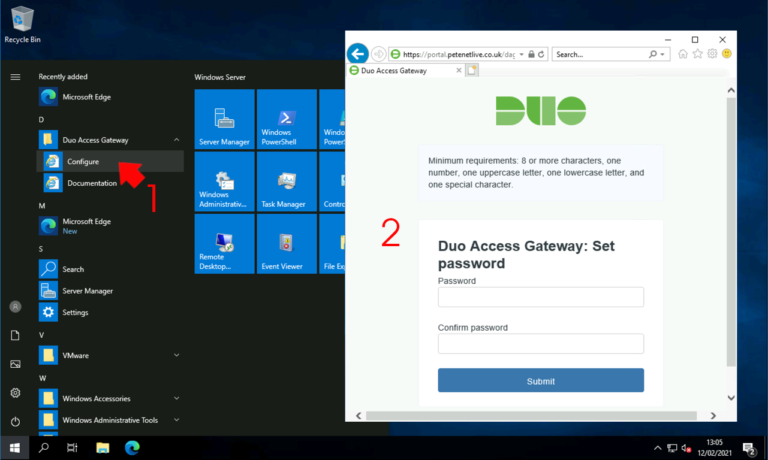The width and height of the screenshot is (768, 460).
Task: Expand the Windows Administrative Tools folder
Action: [x=176, y=420]
